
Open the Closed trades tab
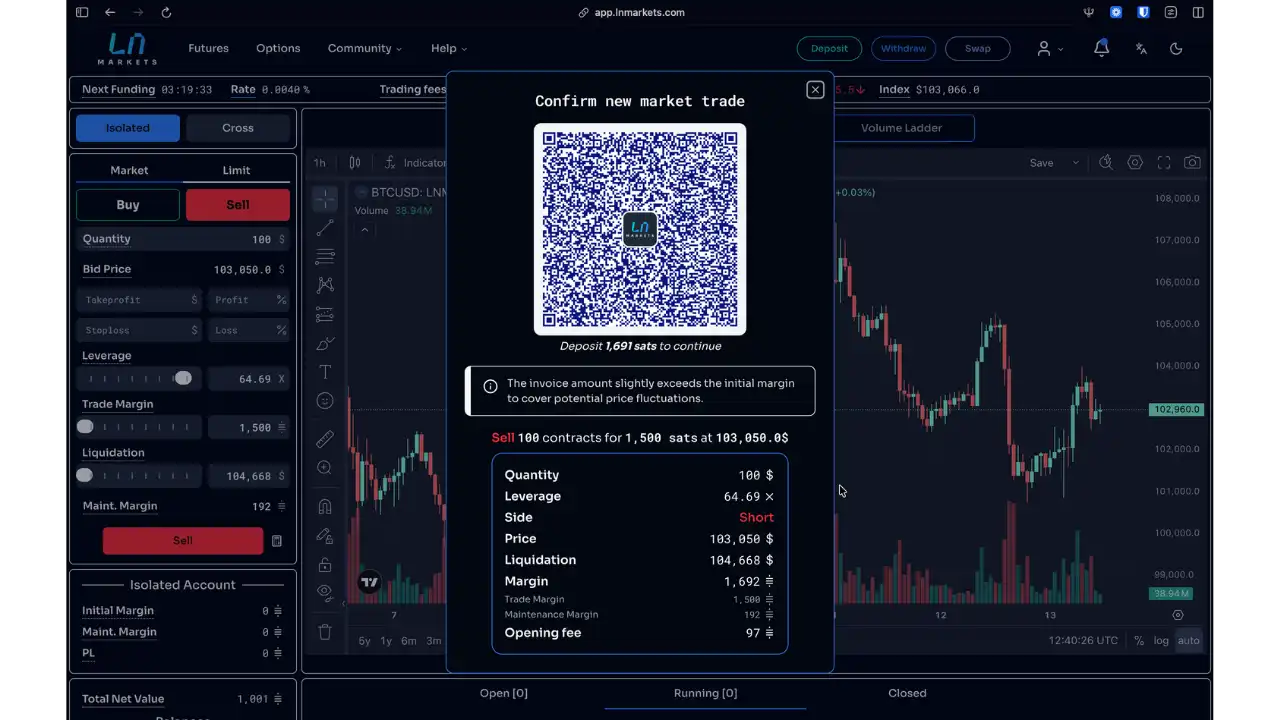click(907, 693)
